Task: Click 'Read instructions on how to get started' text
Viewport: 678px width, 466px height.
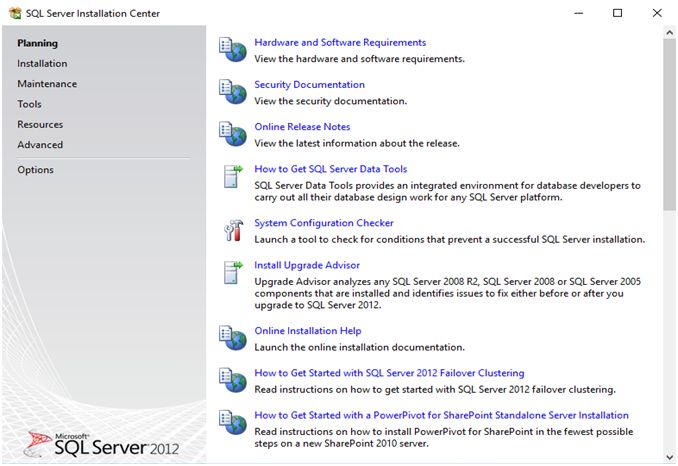Action: pos(435,389)
